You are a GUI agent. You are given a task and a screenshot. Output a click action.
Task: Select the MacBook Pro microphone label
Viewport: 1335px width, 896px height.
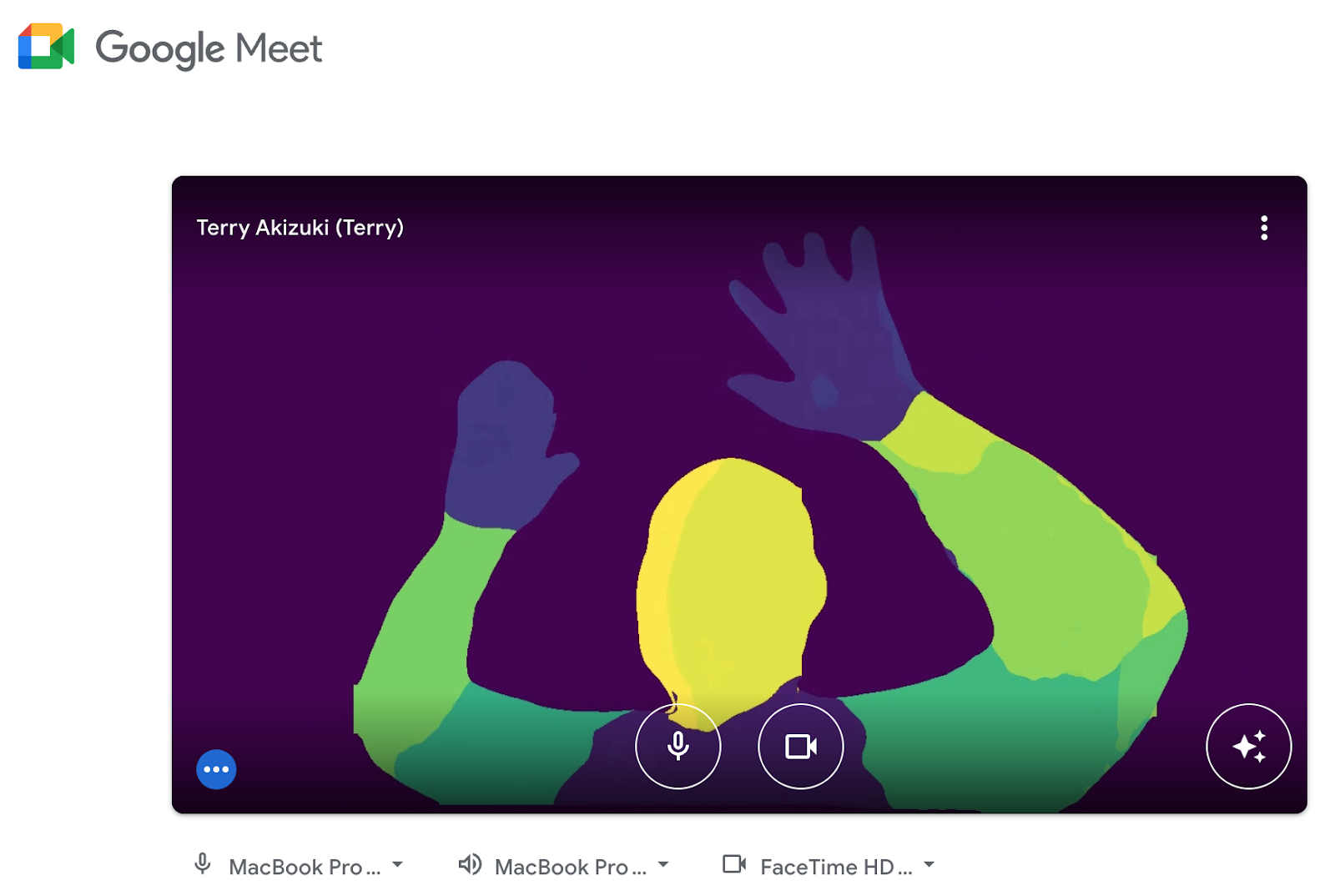305,868
